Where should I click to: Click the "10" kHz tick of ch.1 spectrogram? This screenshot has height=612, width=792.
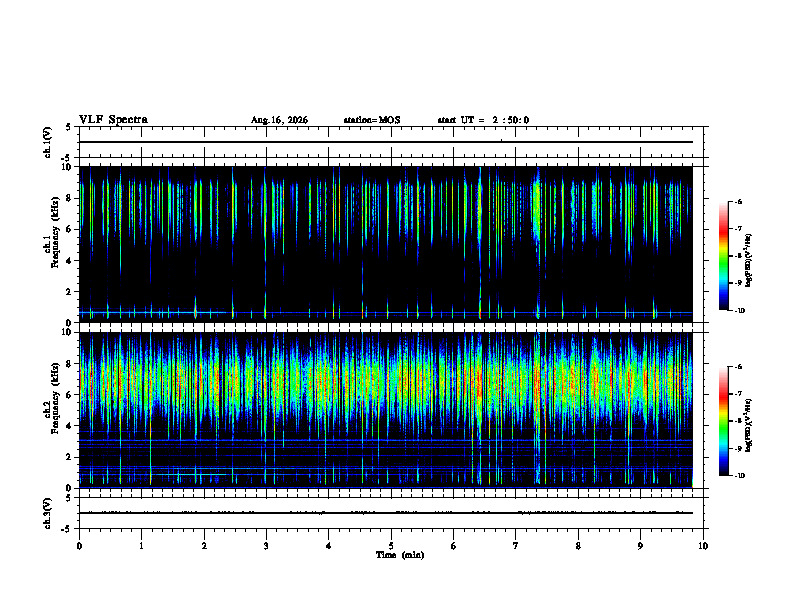(68, 167)
